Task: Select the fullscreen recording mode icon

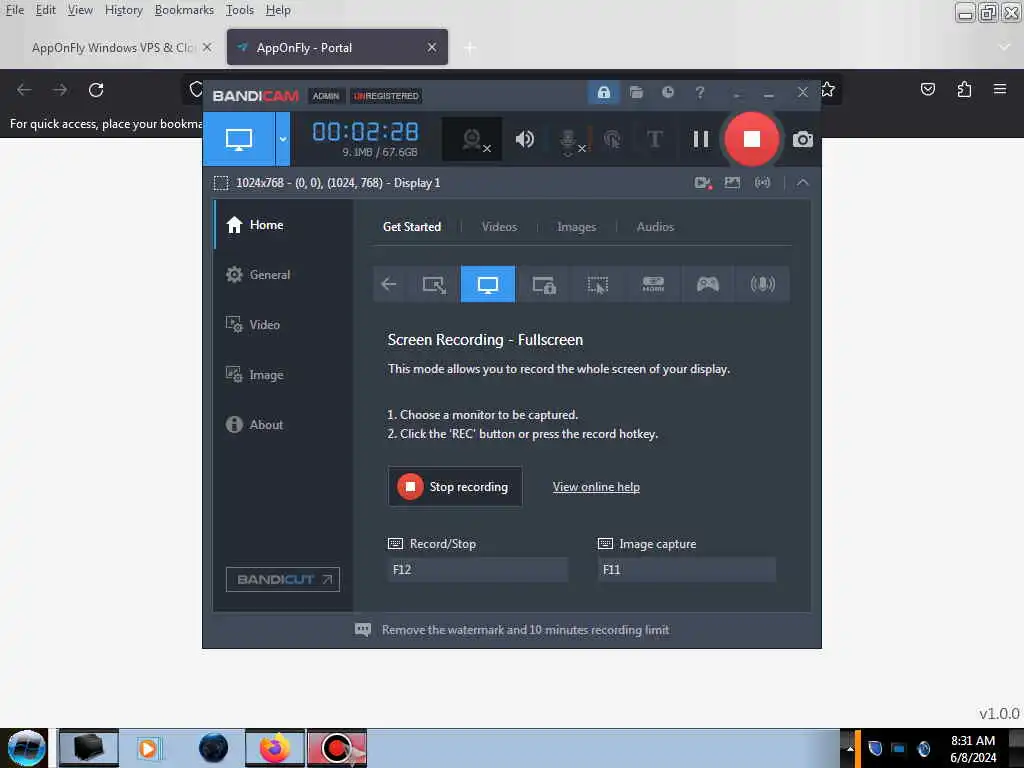Action: pyautogui.click(x=488, y=284)
